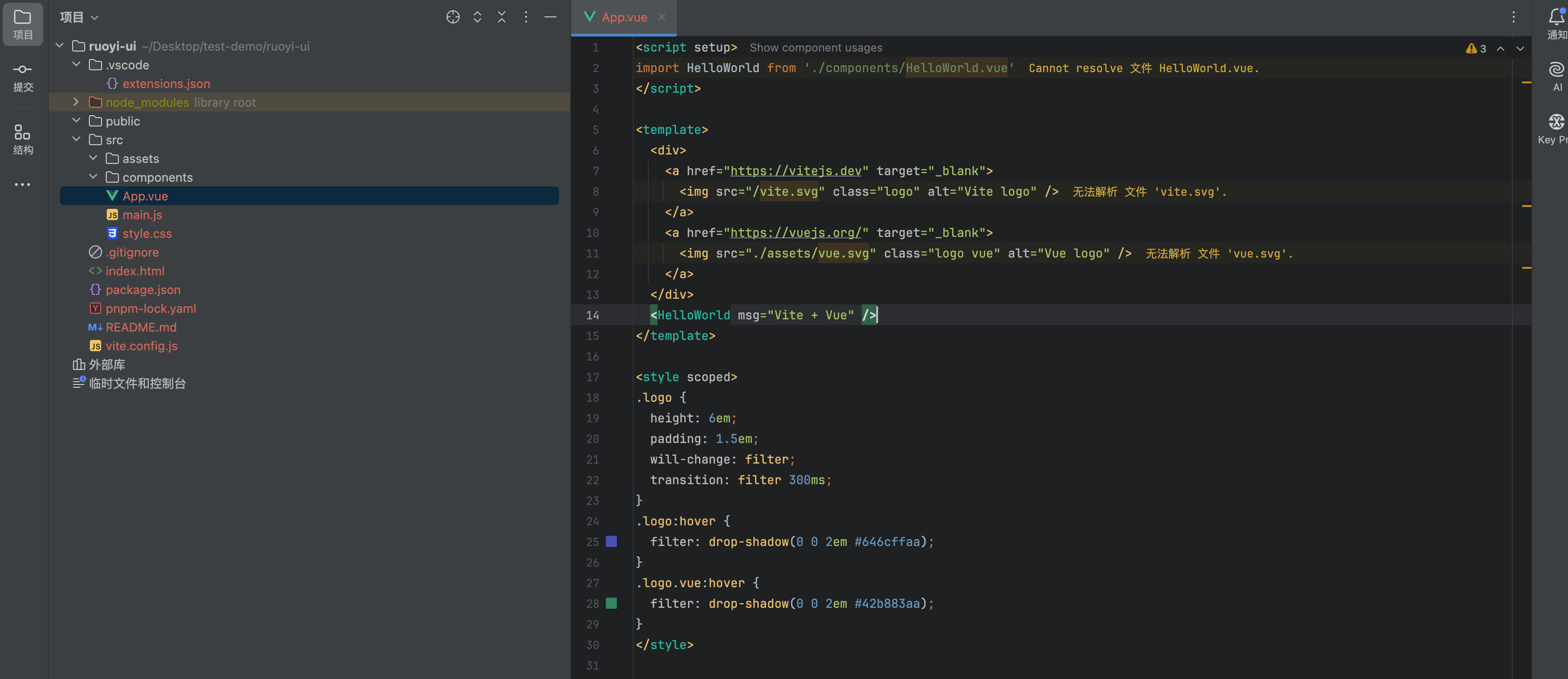This screenshot has width=1568, height=679.
Task: Click the #42b883aa green color swatch
Action: 611,604
